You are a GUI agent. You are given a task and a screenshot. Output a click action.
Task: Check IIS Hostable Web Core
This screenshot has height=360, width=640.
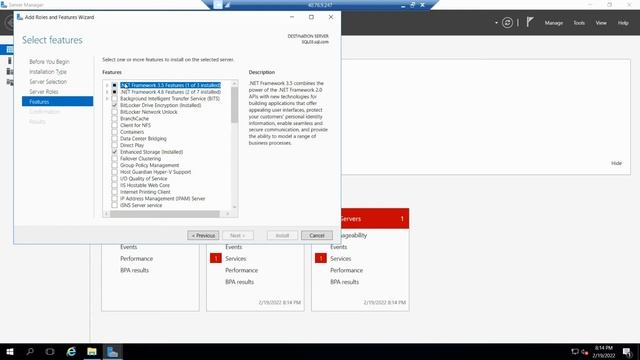pyautogui.click(x=114, y=185)
